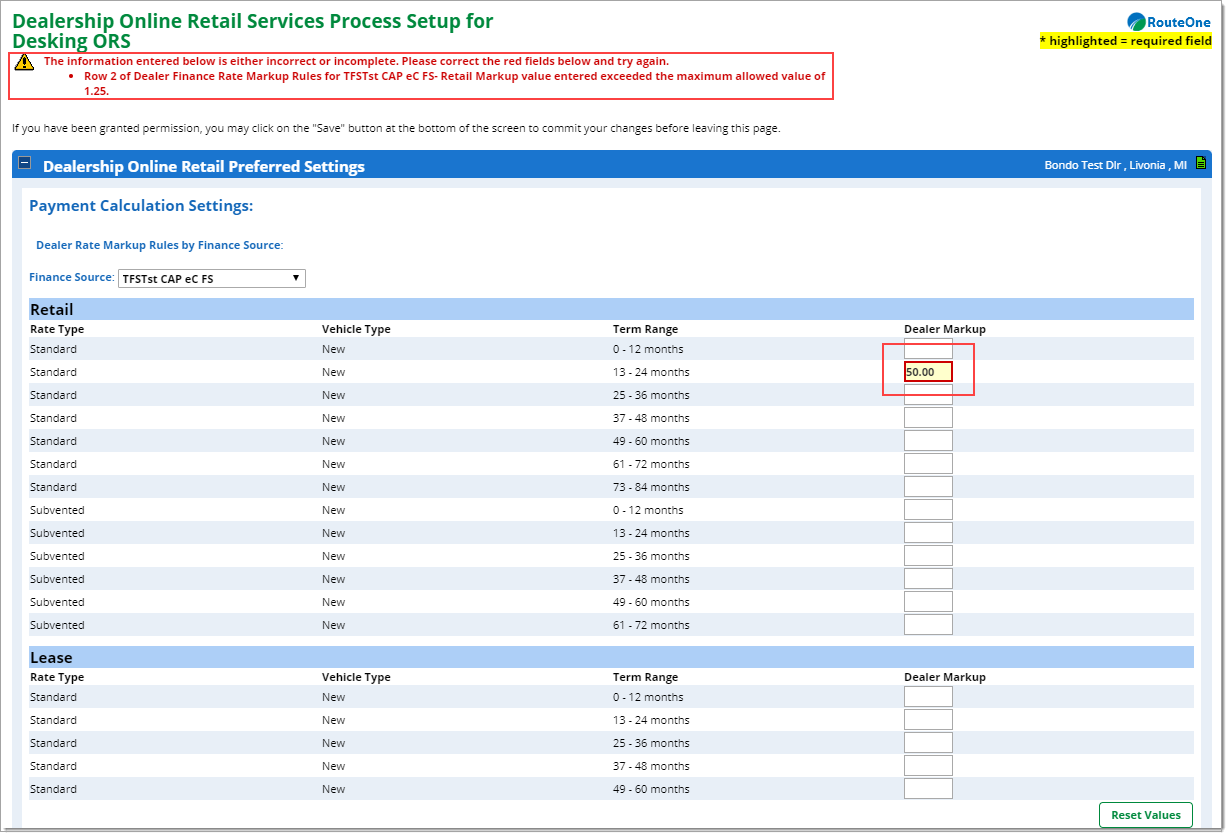Click Retail Standard 61 - 72 months markup field
Image resolution: width=1229 pixels, height=839 pixels.
pos(928,464)
